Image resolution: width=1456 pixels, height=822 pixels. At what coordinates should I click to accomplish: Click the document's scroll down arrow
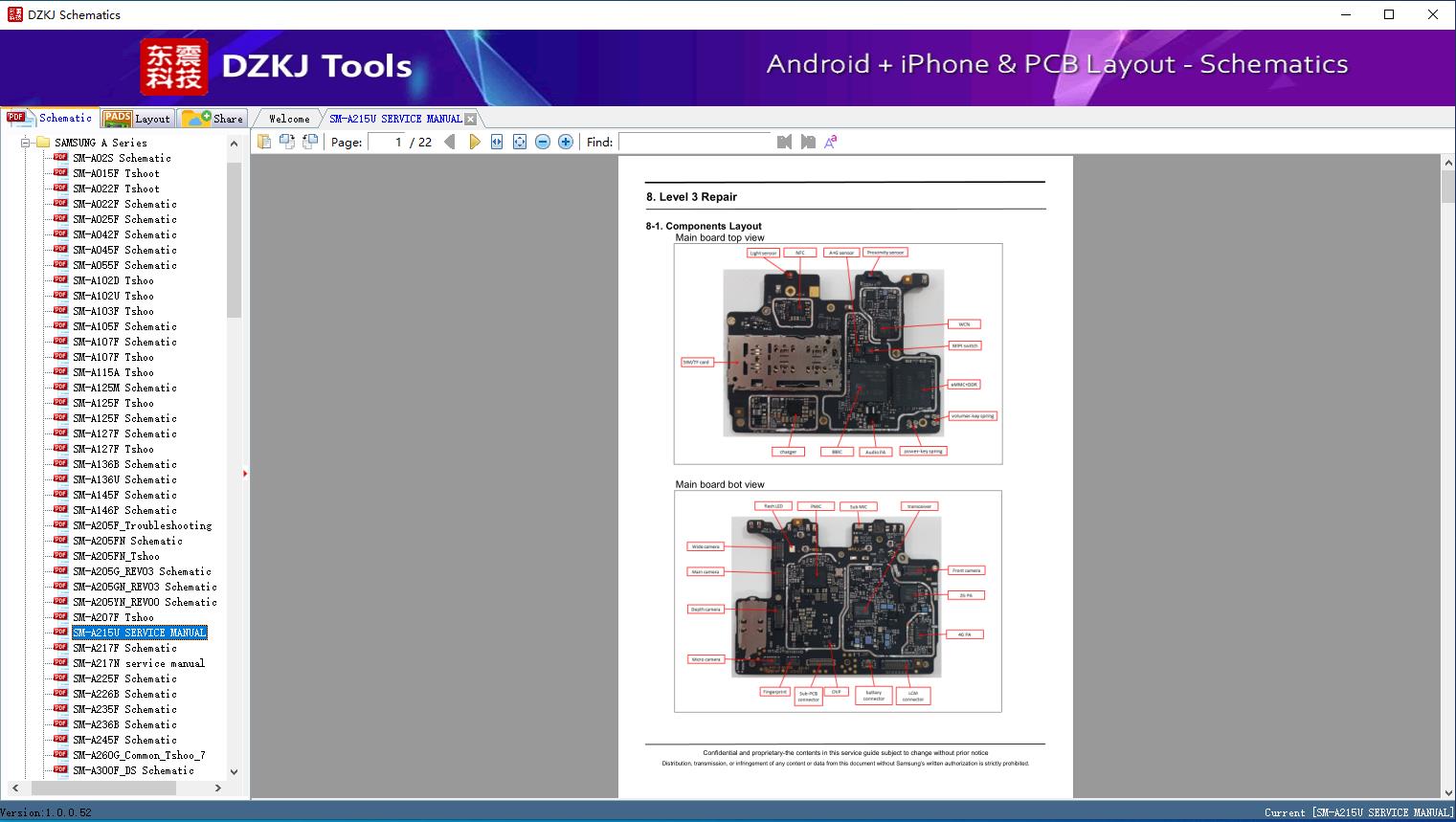point(1448,790)
